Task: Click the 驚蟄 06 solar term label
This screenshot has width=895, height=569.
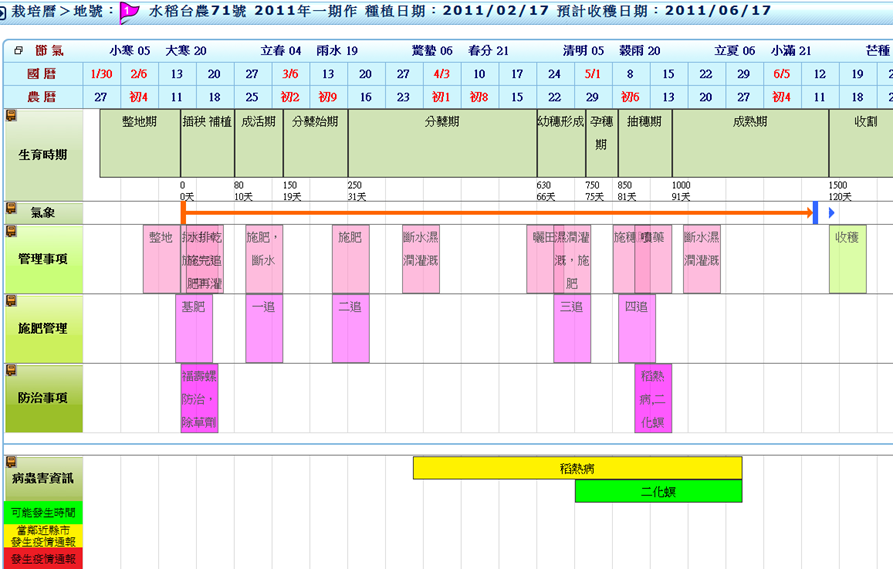Action: coord(432,51)
